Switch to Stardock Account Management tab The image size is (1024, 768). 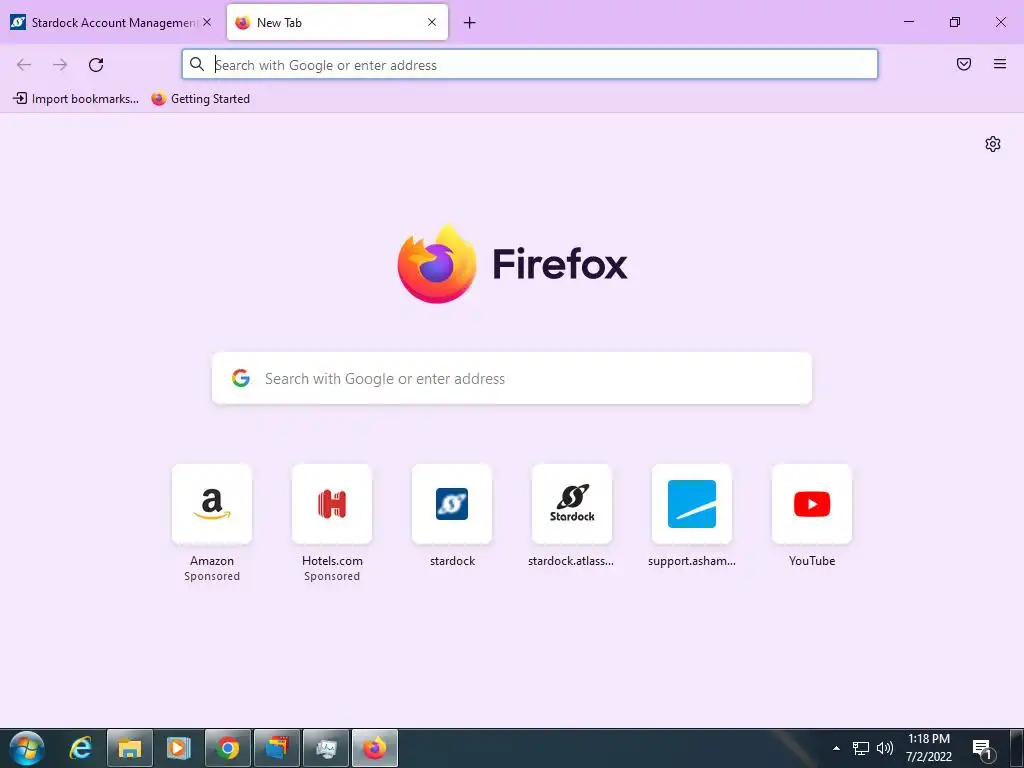[111, 23]
